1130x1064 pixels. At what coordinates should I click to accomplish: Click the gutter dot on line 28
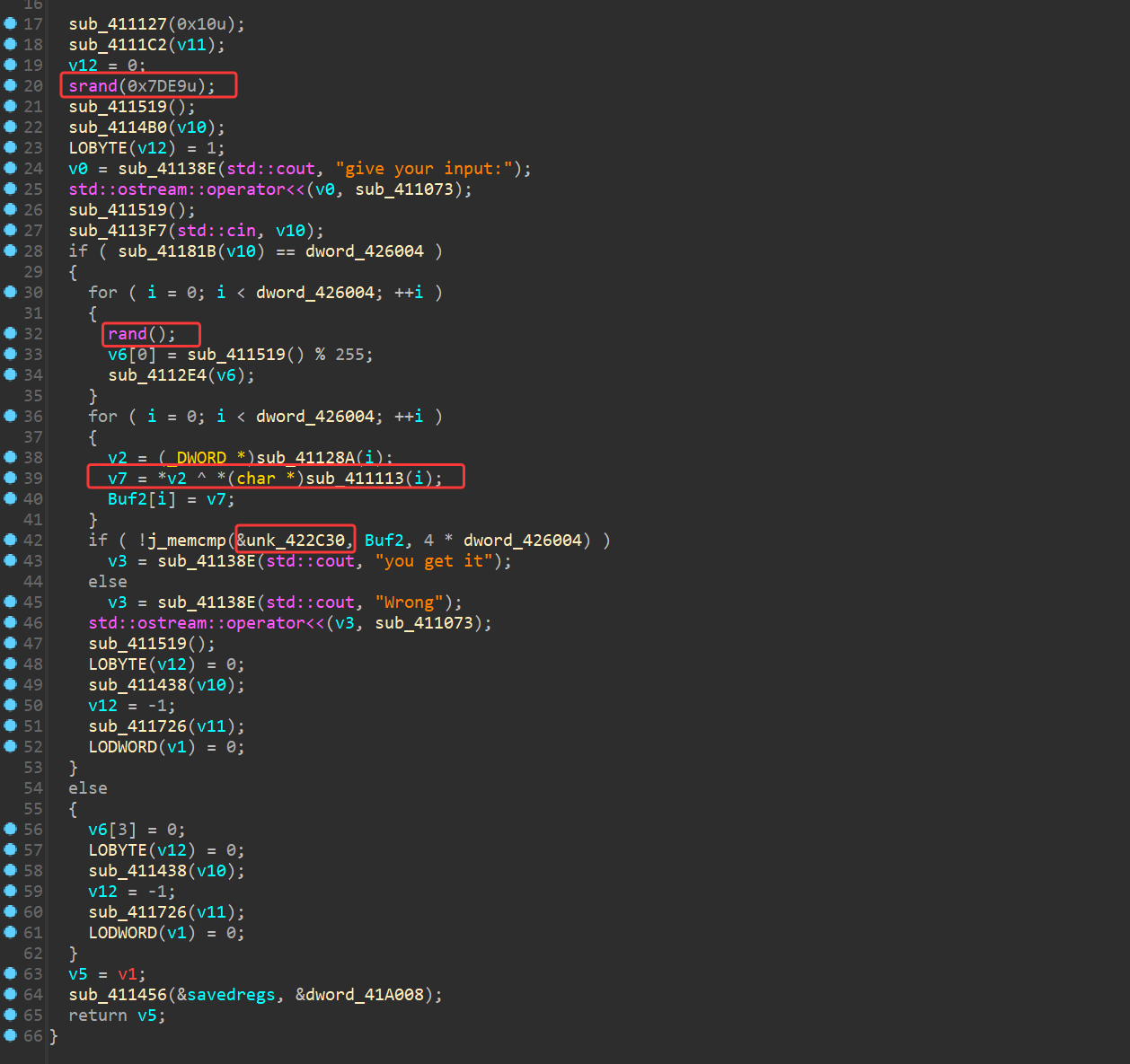click(10, 251)
